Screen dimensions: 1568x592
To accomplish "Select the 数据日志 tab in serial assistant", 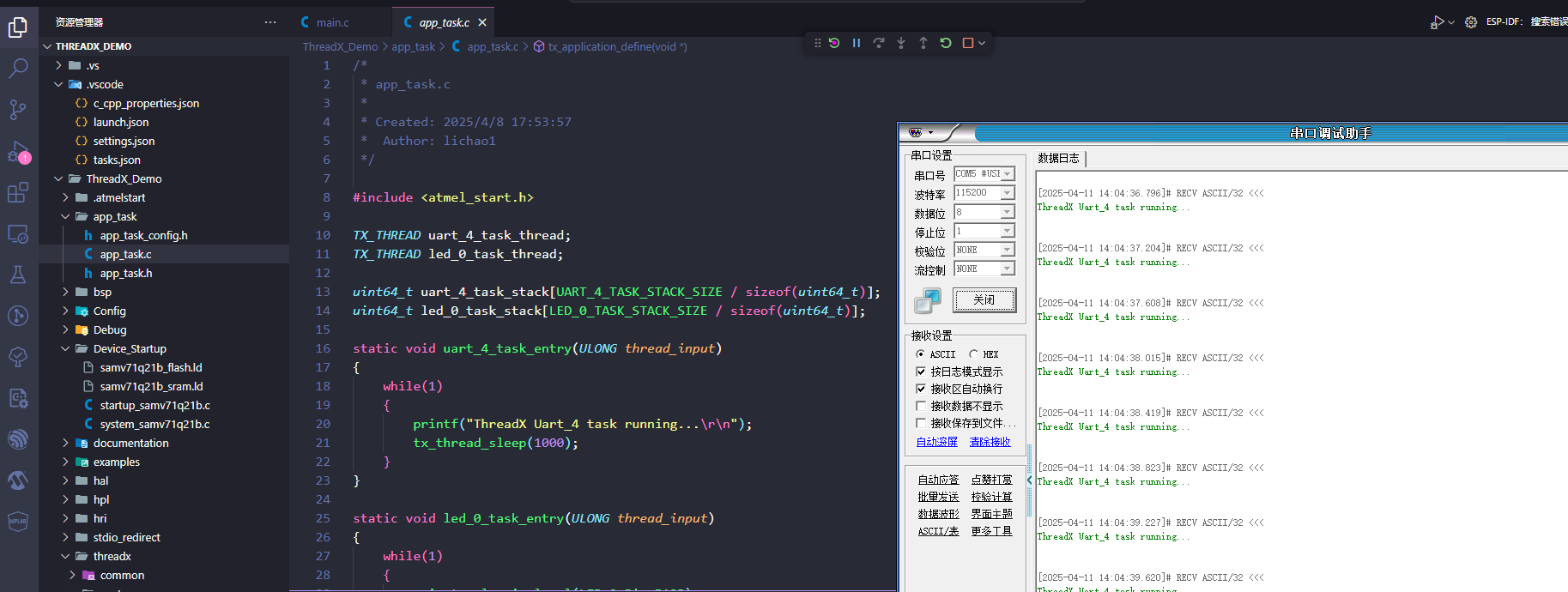I will pyautogui.click(x=1059, y=159).
